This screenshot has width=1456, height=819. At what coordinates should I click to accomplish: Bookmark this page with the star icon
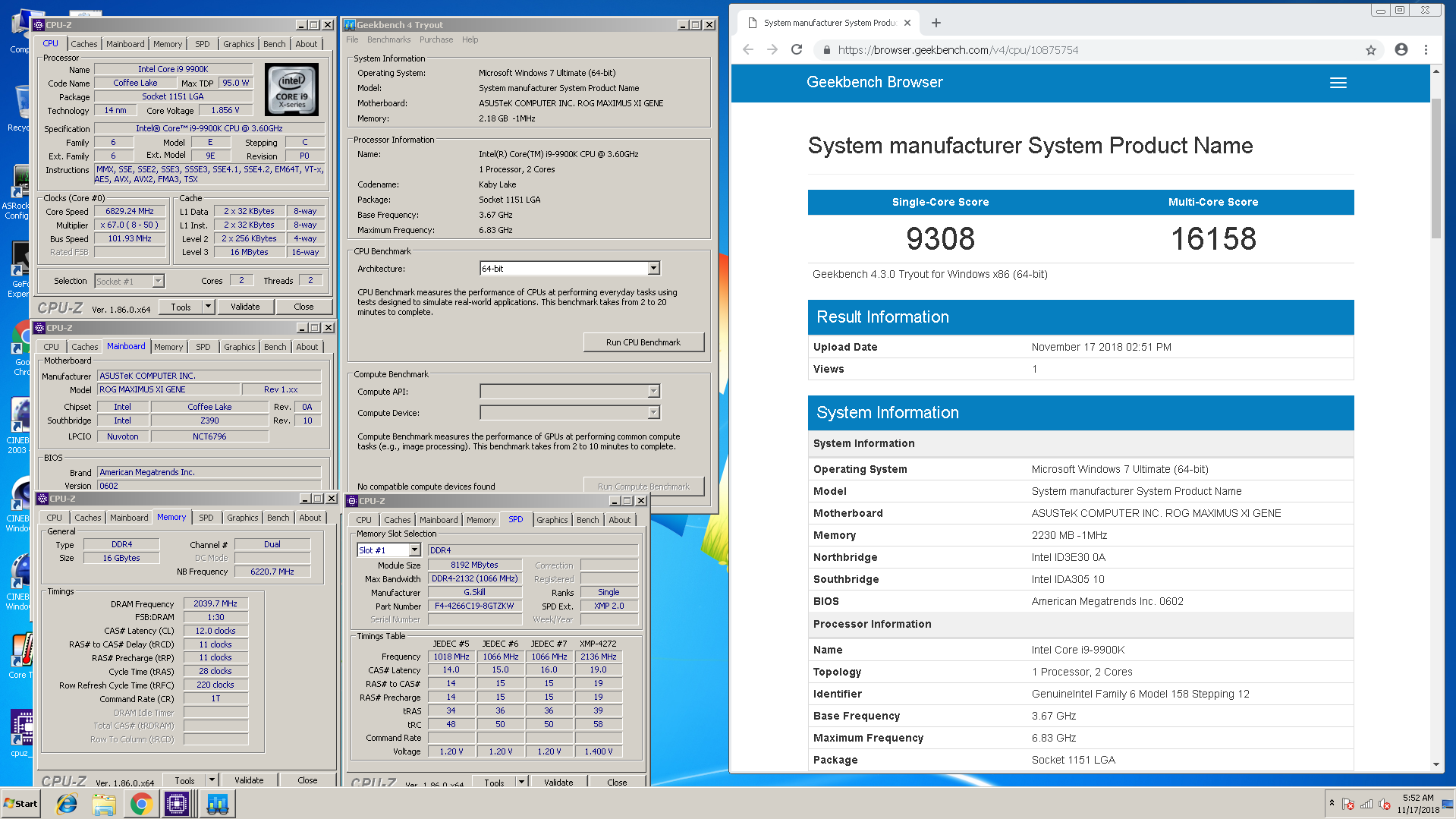[x=1370, y=50]
